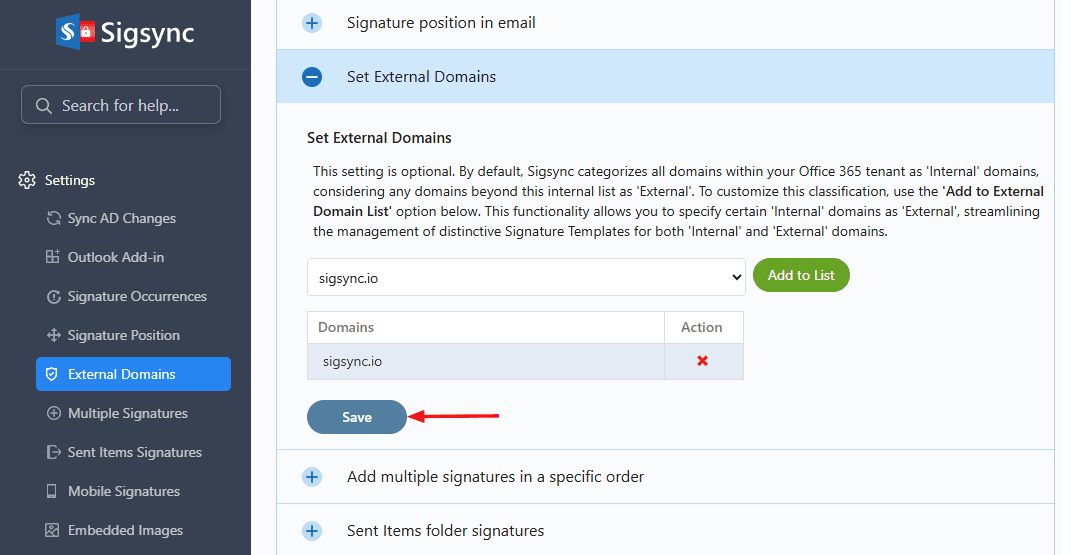The image size is (1071, 555).
Task: Collapse the Set External Domains section
Action: click(312, 77)
